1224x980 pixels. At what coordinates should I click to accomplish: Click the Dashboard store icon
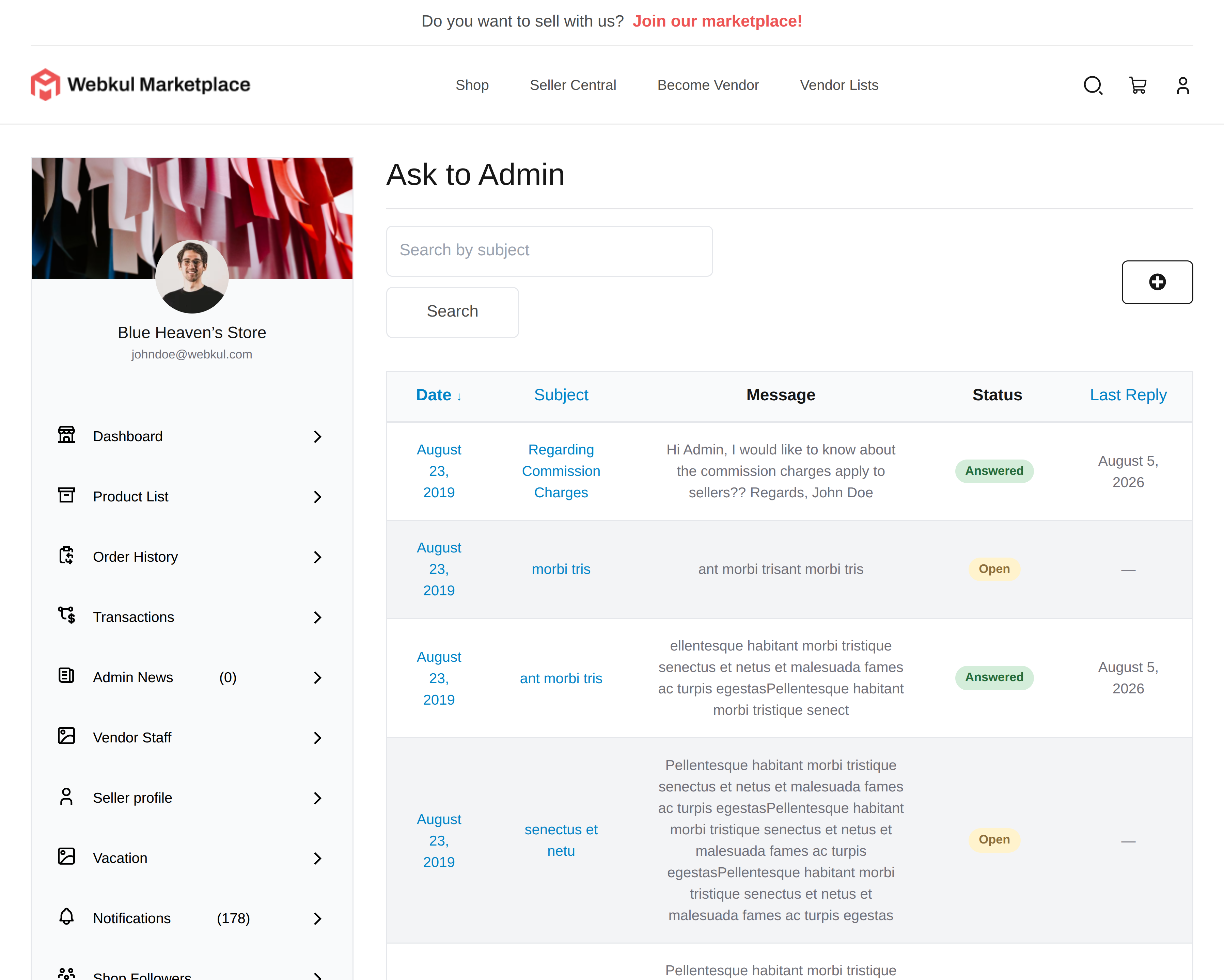(66, 435)
